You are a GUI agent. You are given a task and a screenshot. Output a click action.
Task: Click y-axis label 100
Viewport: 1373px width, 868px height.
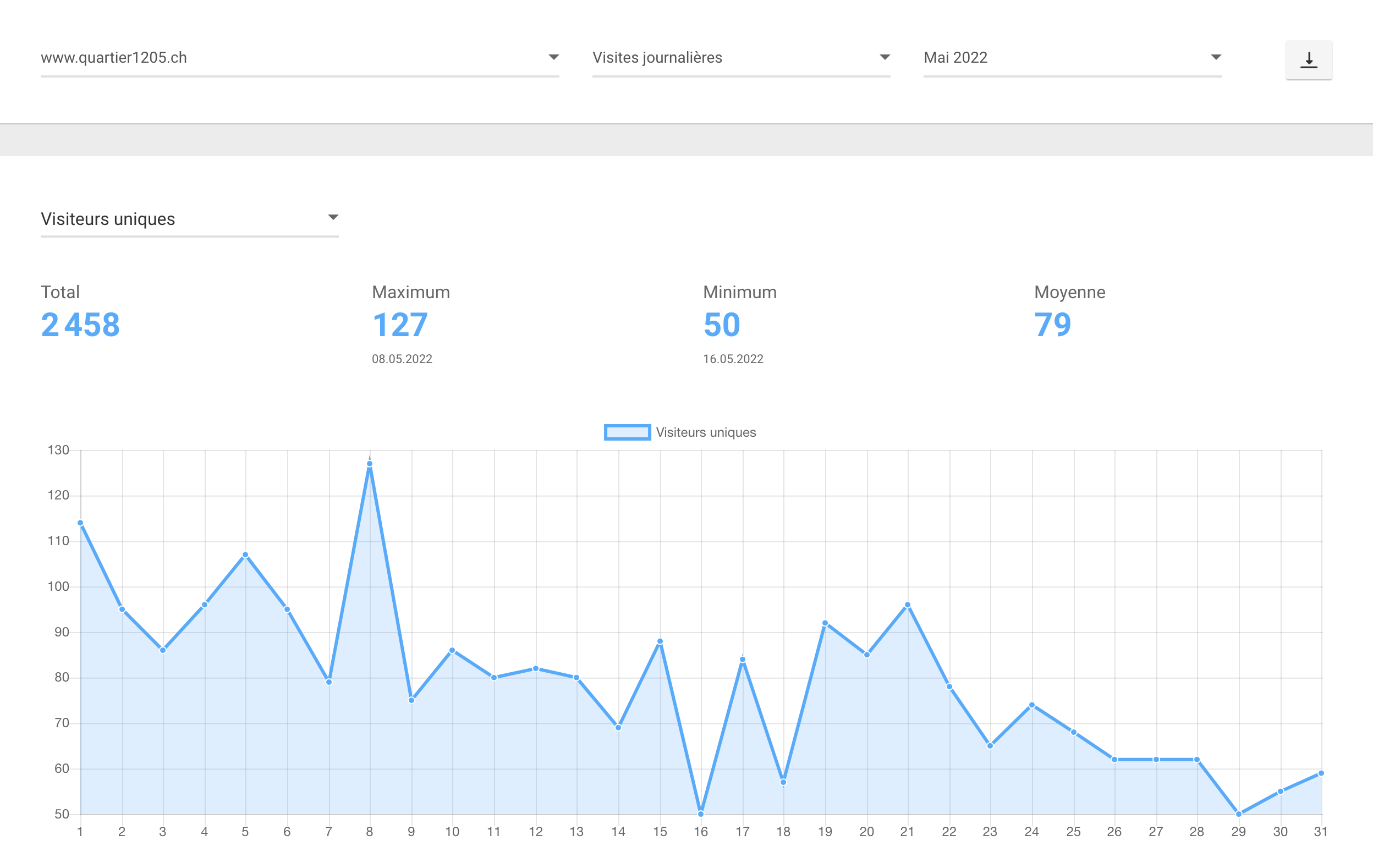(x=58, y=586)
